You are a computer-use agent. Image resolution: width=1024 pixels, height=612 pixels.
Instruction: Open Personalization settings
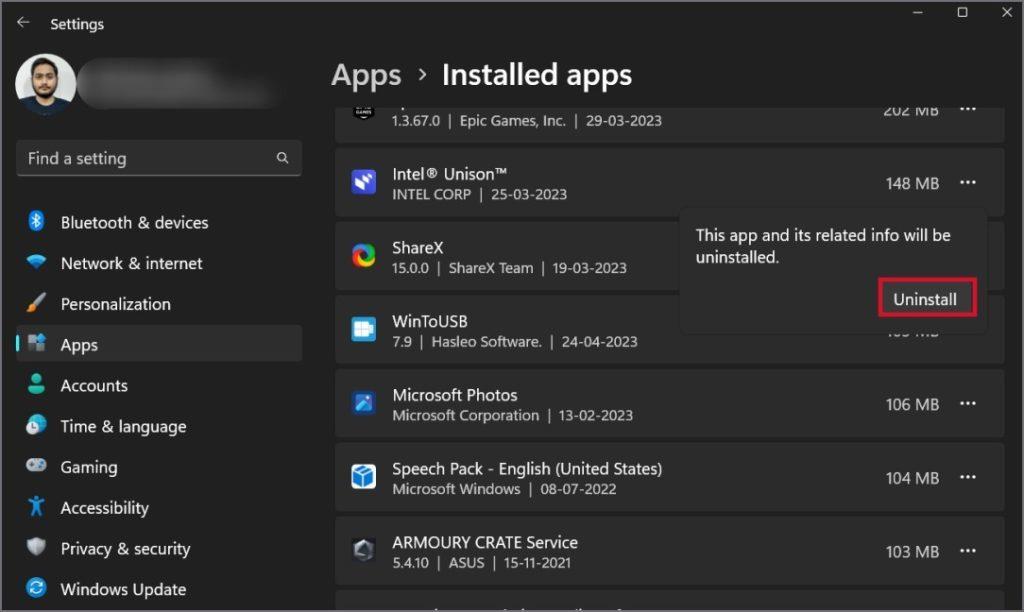point(159,304)
